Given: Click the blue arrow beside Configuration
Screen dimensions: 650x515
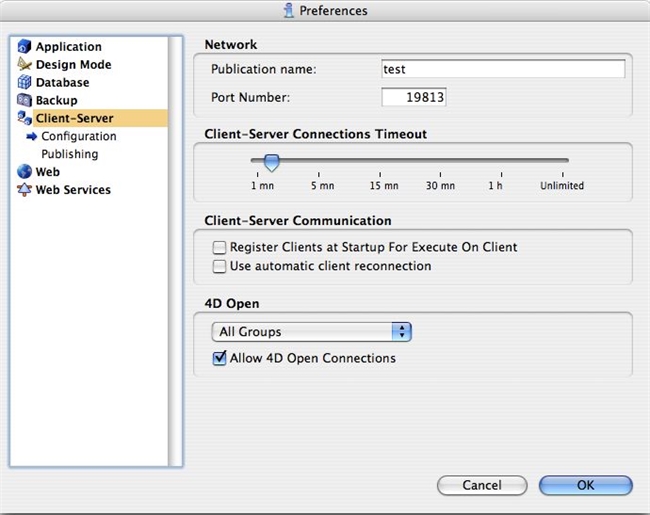Looking at the screenshot, I should pos(31,137).
